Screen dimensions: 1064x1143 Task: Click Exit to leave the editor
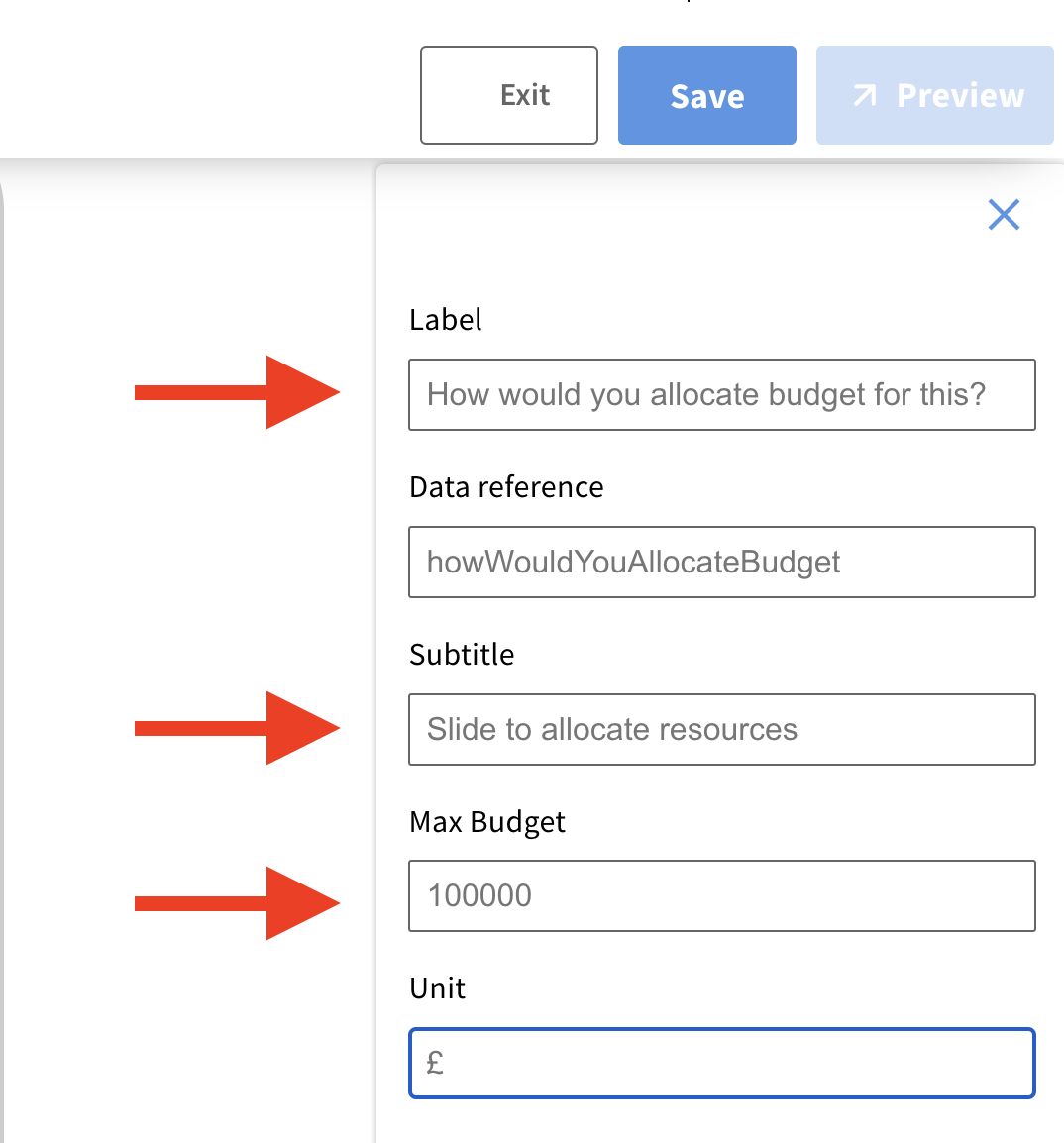(508, 95)
